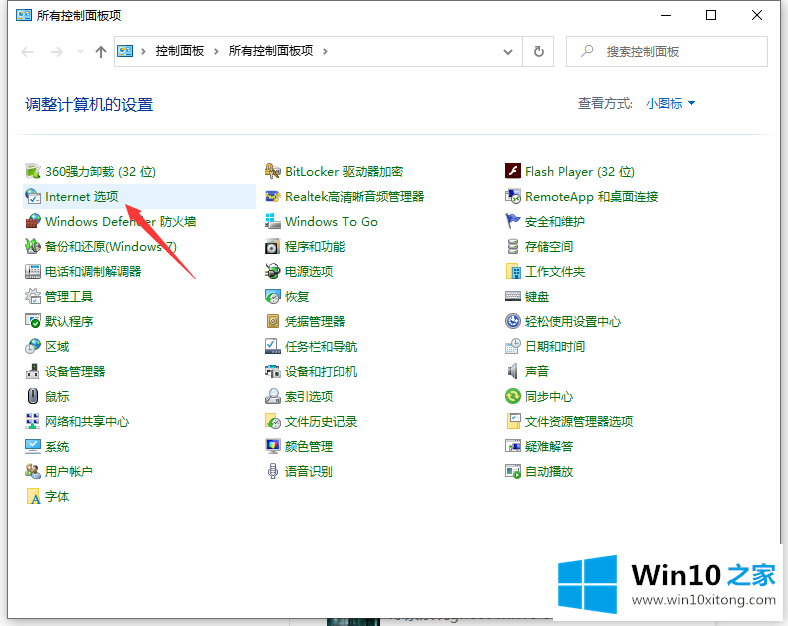Click the 默认程序 icon
Screen dimensions: 788x626
pos(33,322)
